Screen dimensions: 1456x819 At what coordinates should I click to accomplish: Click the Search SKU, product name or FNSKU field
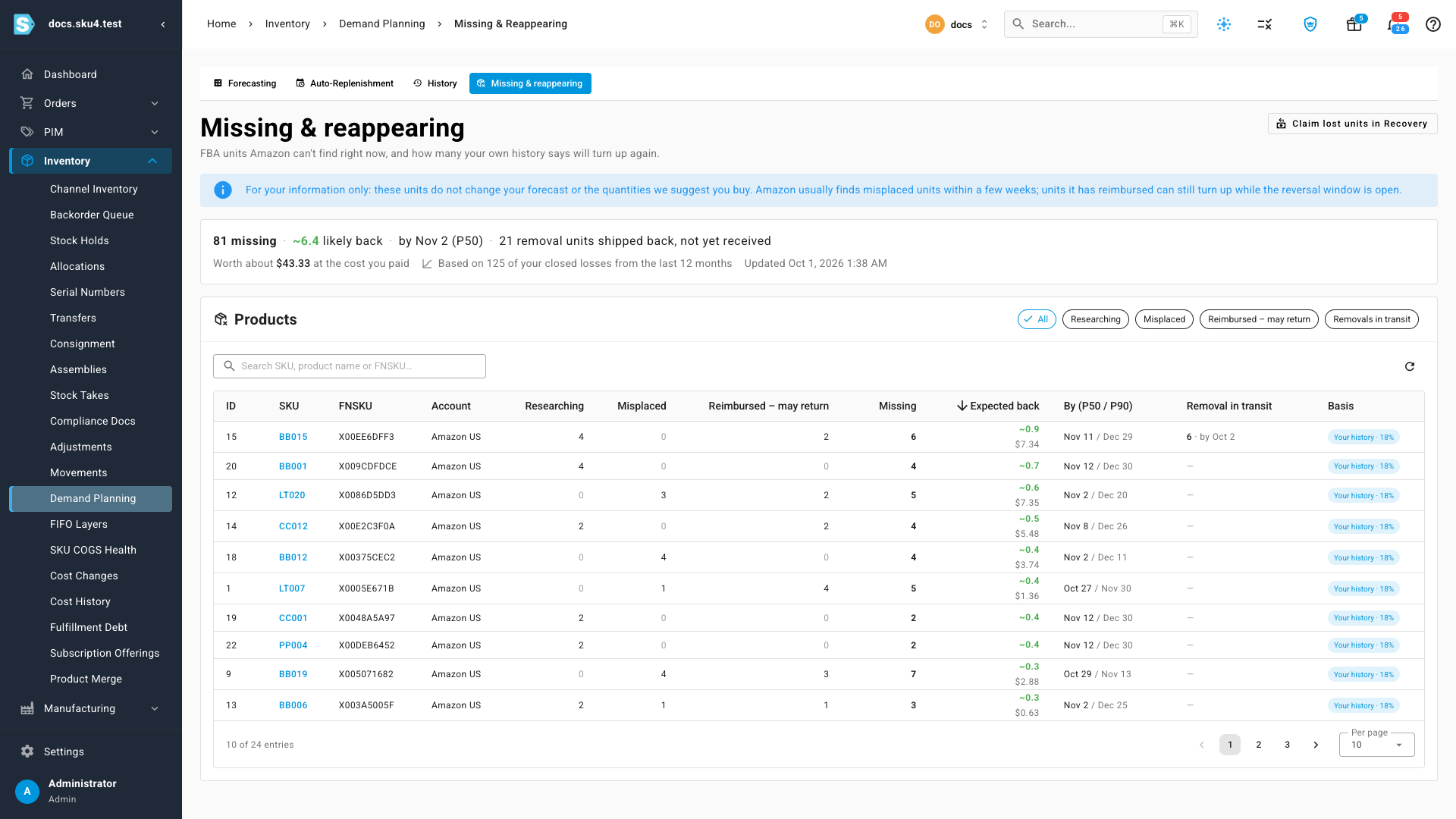click(350, 366)
